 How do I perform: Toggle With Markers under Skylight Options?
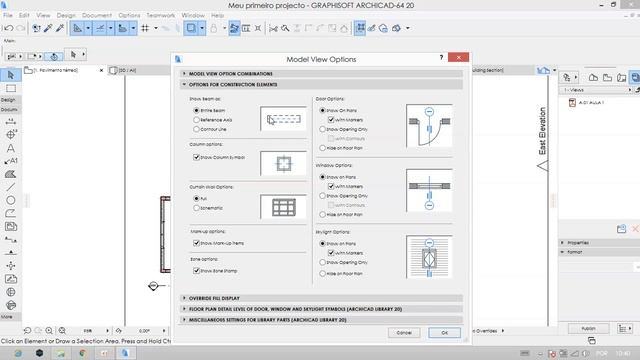pyautogui.click(x=331, y=253)
